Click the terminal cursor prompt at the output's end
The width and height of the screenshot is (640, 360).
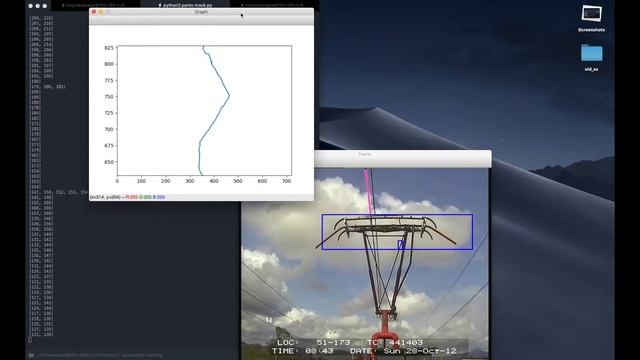click(30, 340)
